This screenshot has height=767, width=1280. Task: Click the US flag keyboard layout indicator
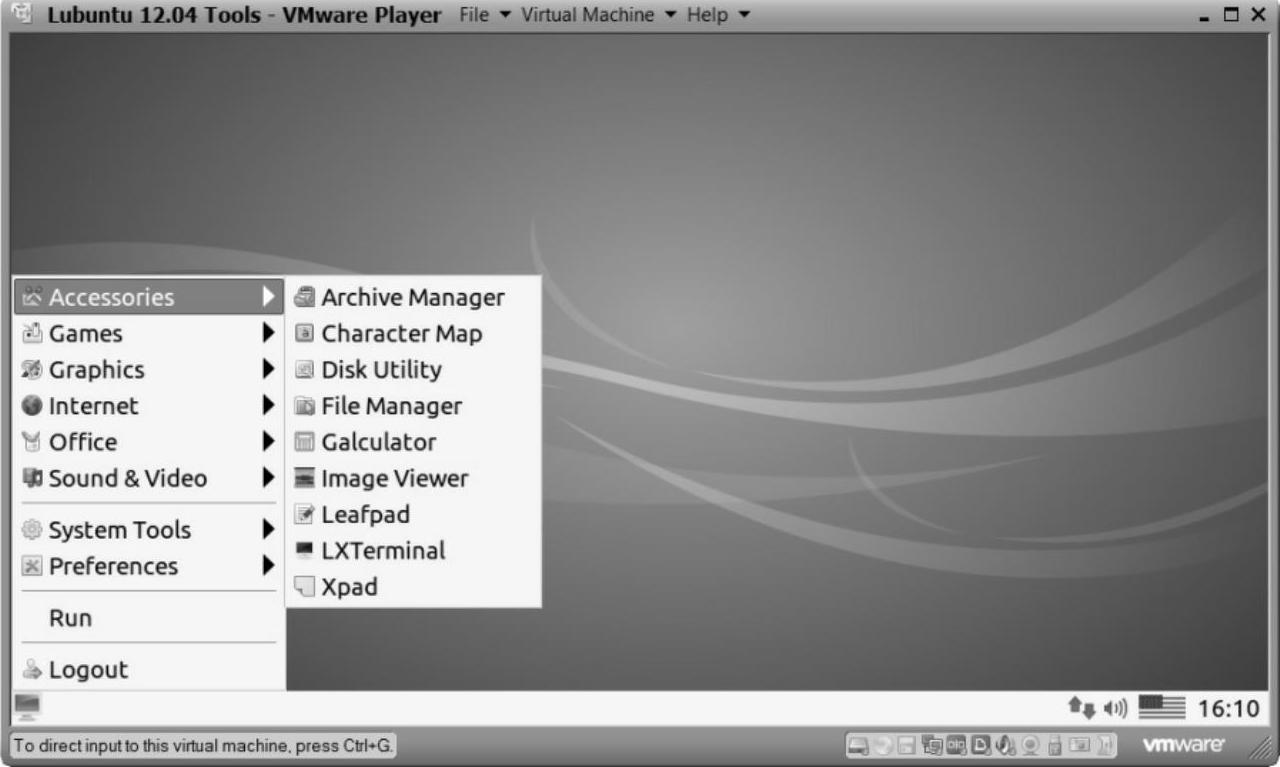click(x=1161, y=708)
